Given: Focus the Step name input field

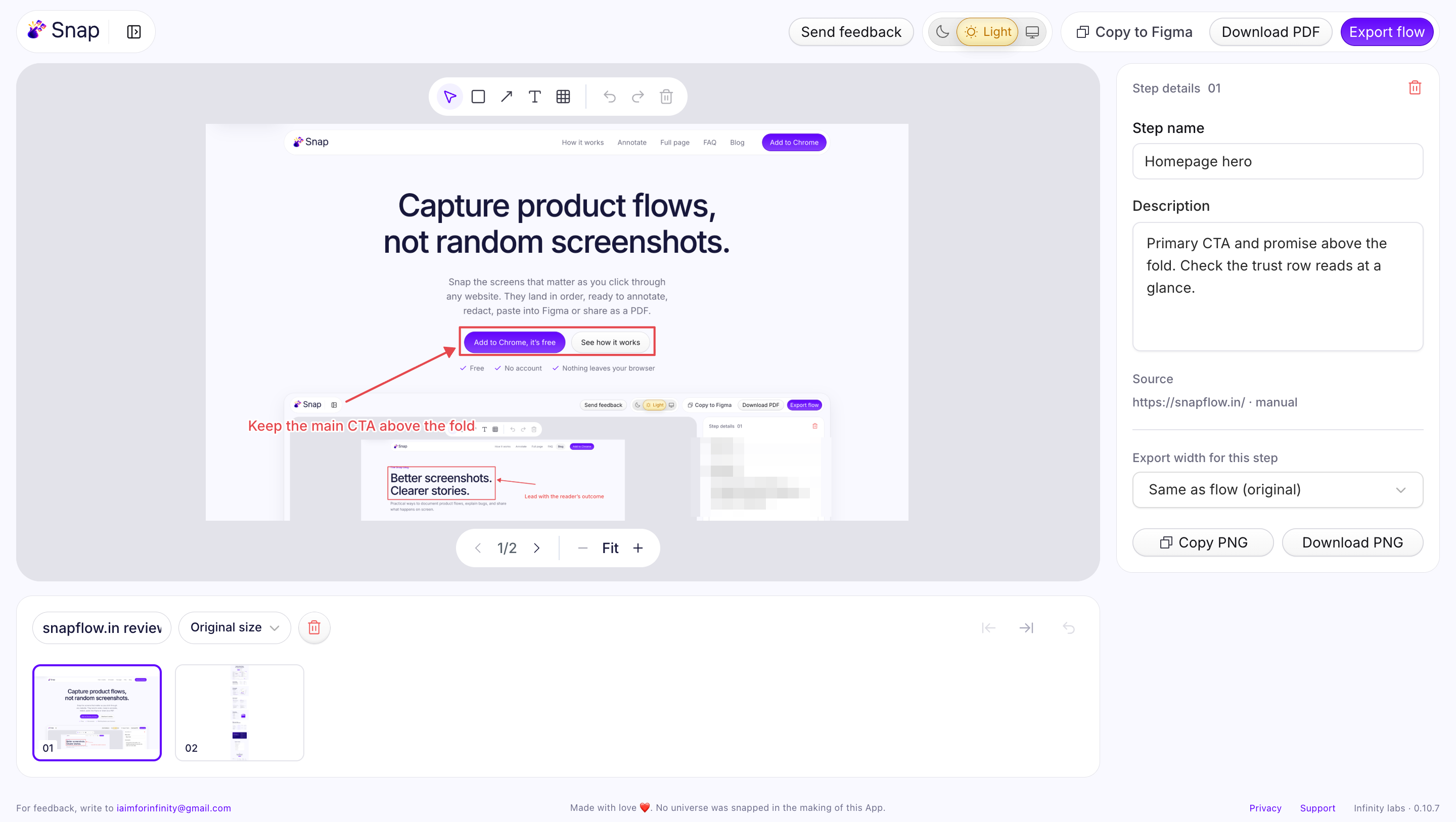Looking at the screenshot, I should pyautogui.click(x=1278, y=161).
